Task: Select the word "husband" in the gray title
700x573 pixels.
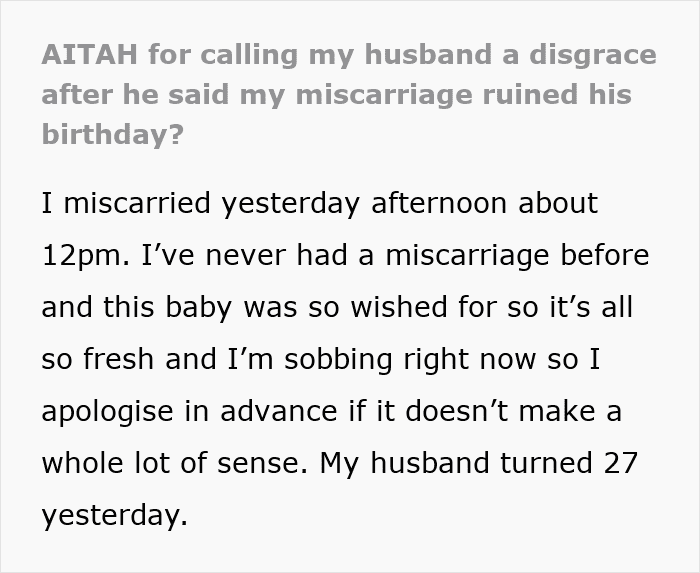Action: tap(428, 54)
